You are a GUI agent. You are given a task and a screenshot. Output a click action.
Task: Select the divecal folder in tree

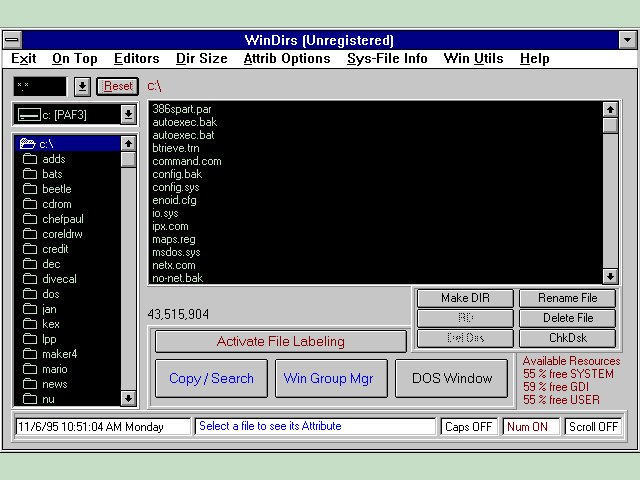point(58,279)
